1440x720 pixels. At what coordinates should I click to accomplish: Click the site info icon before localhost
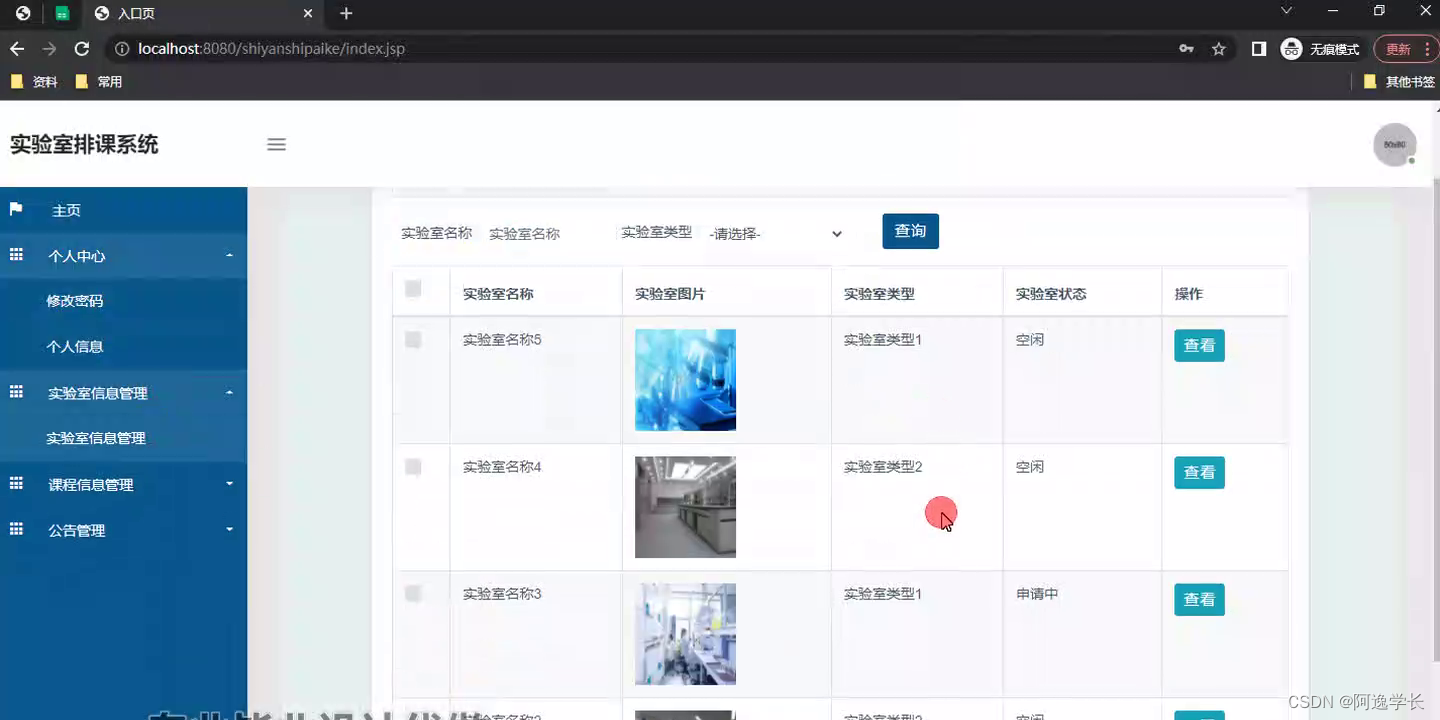(x=121, y=49)
